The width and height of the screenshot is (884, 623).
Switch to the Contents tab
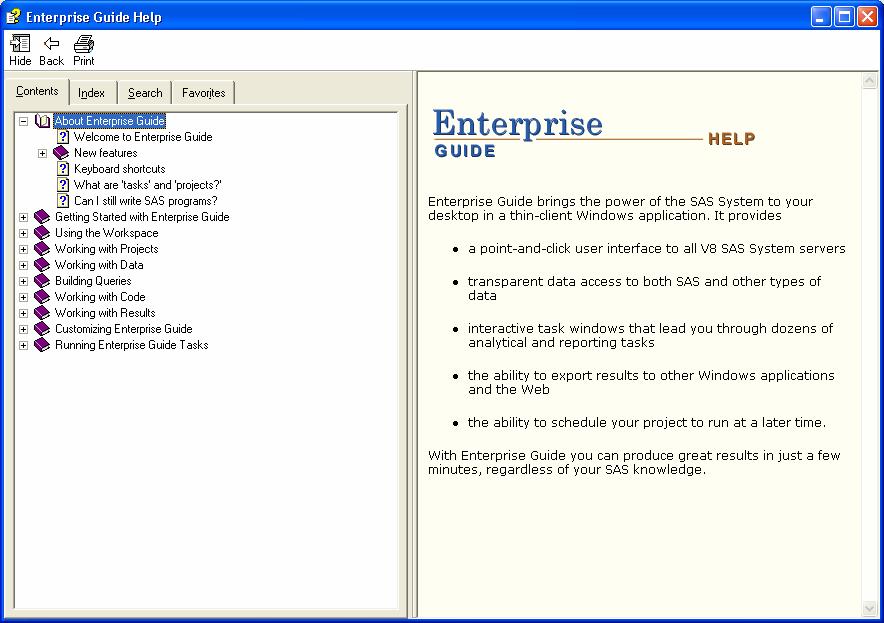[37, 91]
